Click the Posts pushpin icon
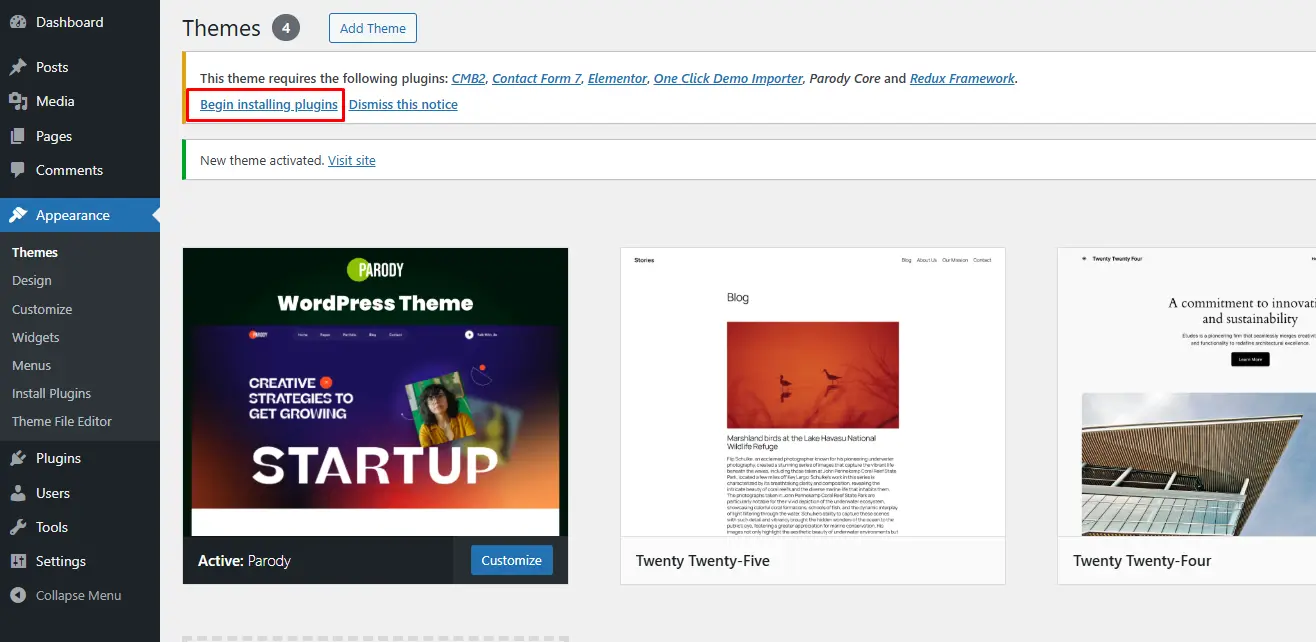The height and width of the screenshot is (642, 1316). (x=18, y=67)
